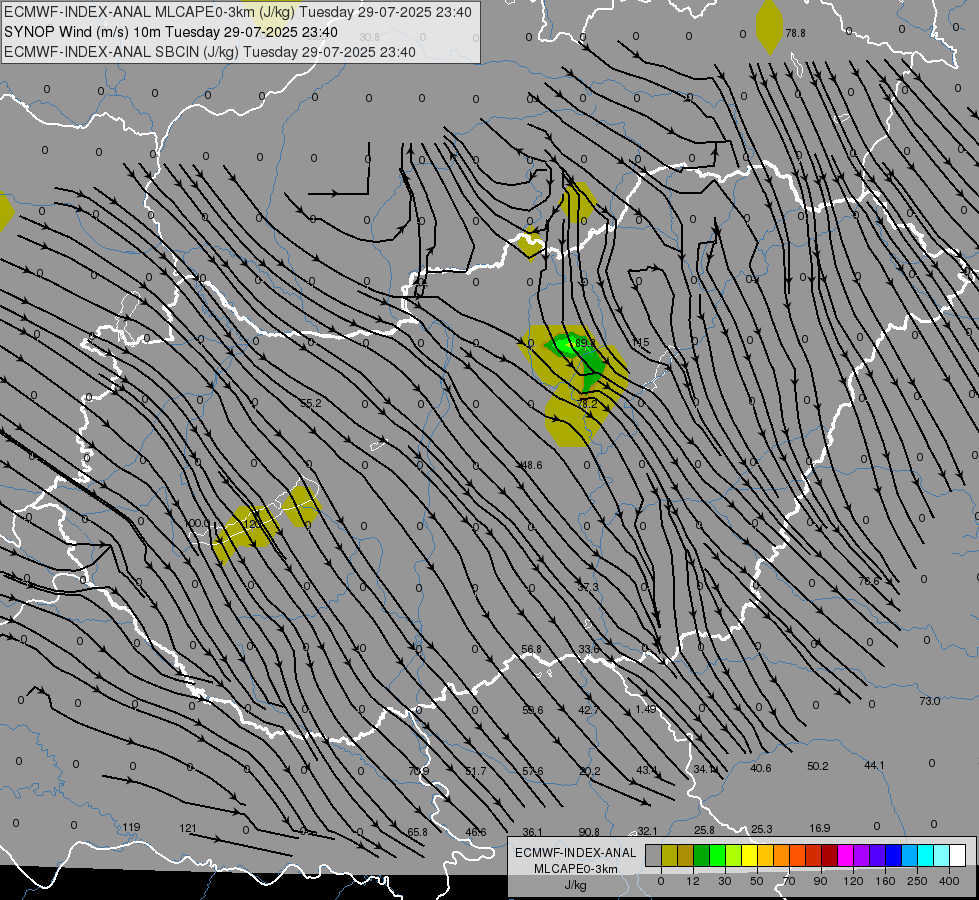Screen dimensions: 979x900
Task: Click the map value 42.7
Action: tap(589, 710)
